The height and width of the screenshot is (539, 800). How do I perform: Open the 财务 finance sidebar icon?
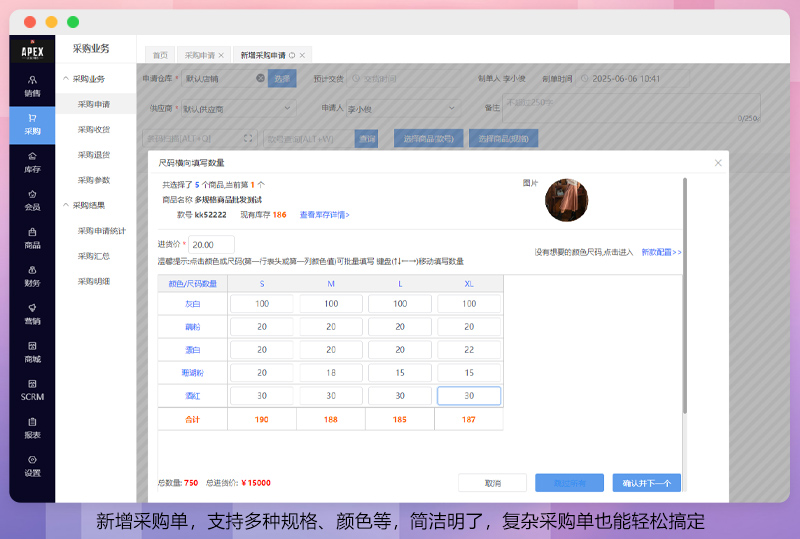(x=32, y=276)
